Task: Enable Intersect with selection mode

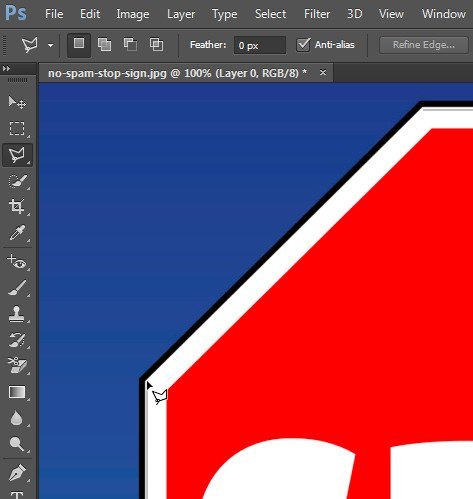Action: click(156, 45)
